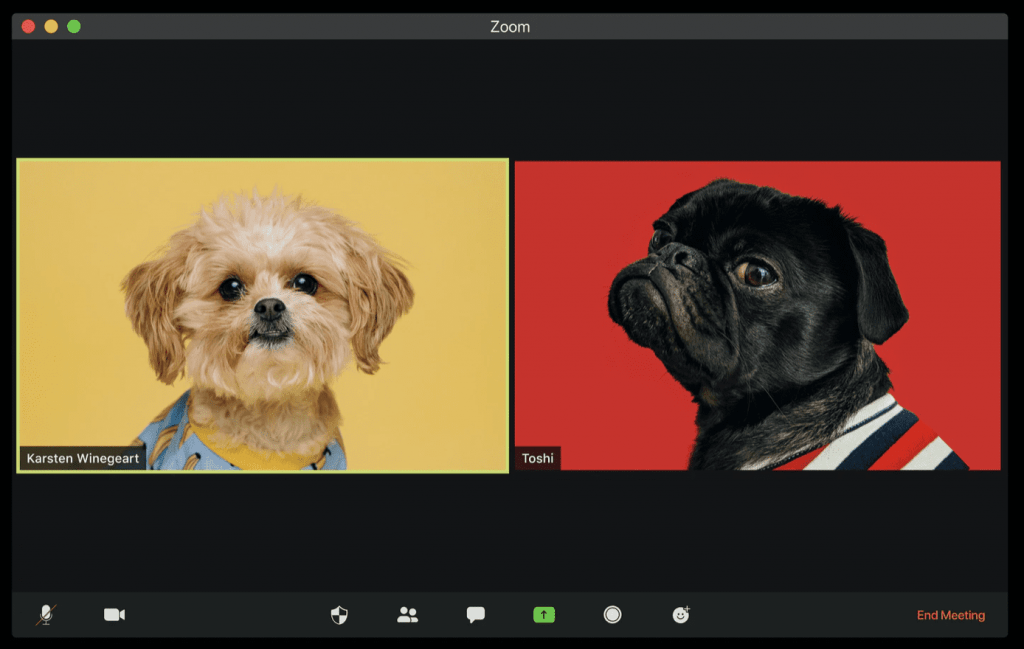Start recording with the Record icon

pyautogui.click(x=612, y=615)
